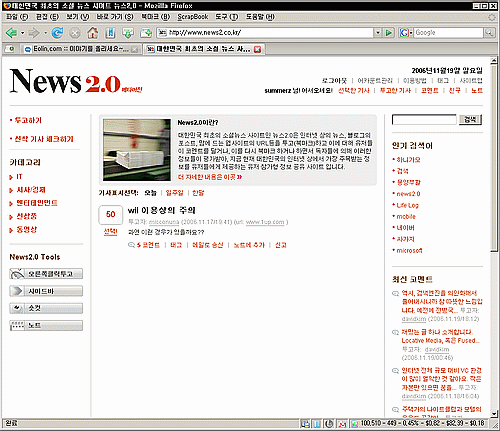Open the Bookmarks (B) menu

[x=156, y=17]
